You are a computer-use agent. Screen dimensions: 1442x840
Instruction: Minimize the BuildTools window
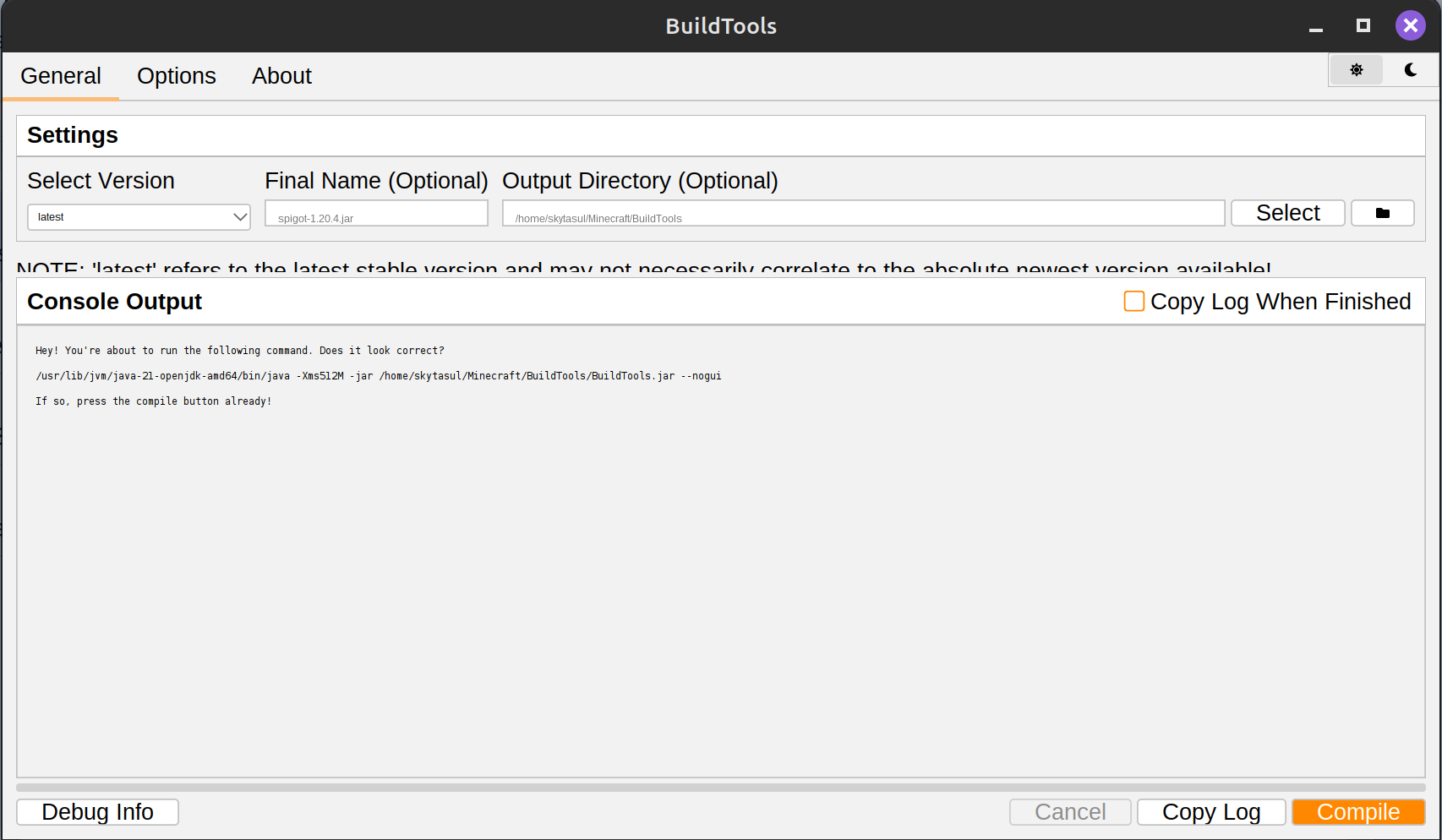coord(1315,27)
